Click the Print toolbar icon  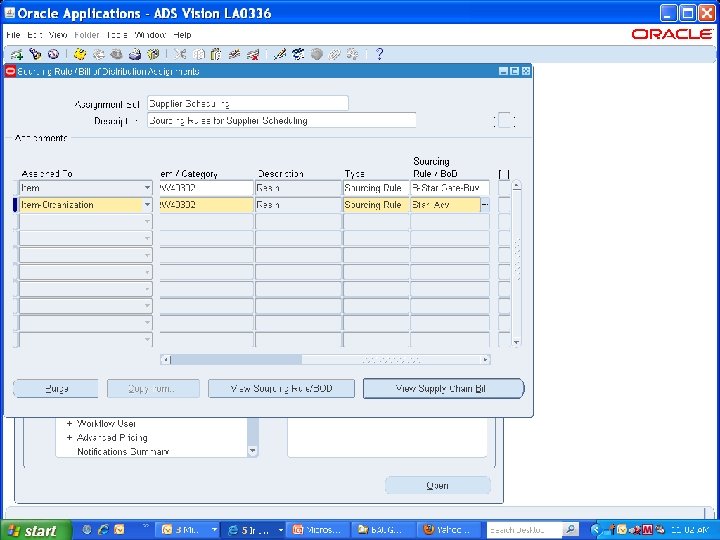point(135,55)
